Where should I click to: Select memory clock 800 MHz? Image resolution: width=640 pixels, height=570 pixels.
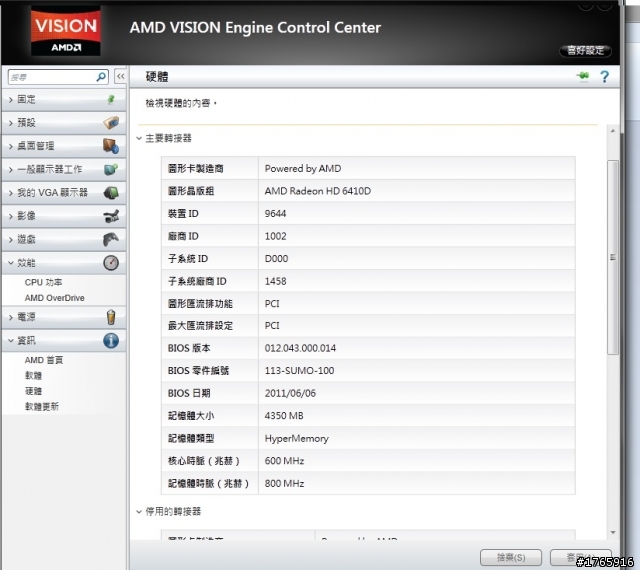[284, 483]
